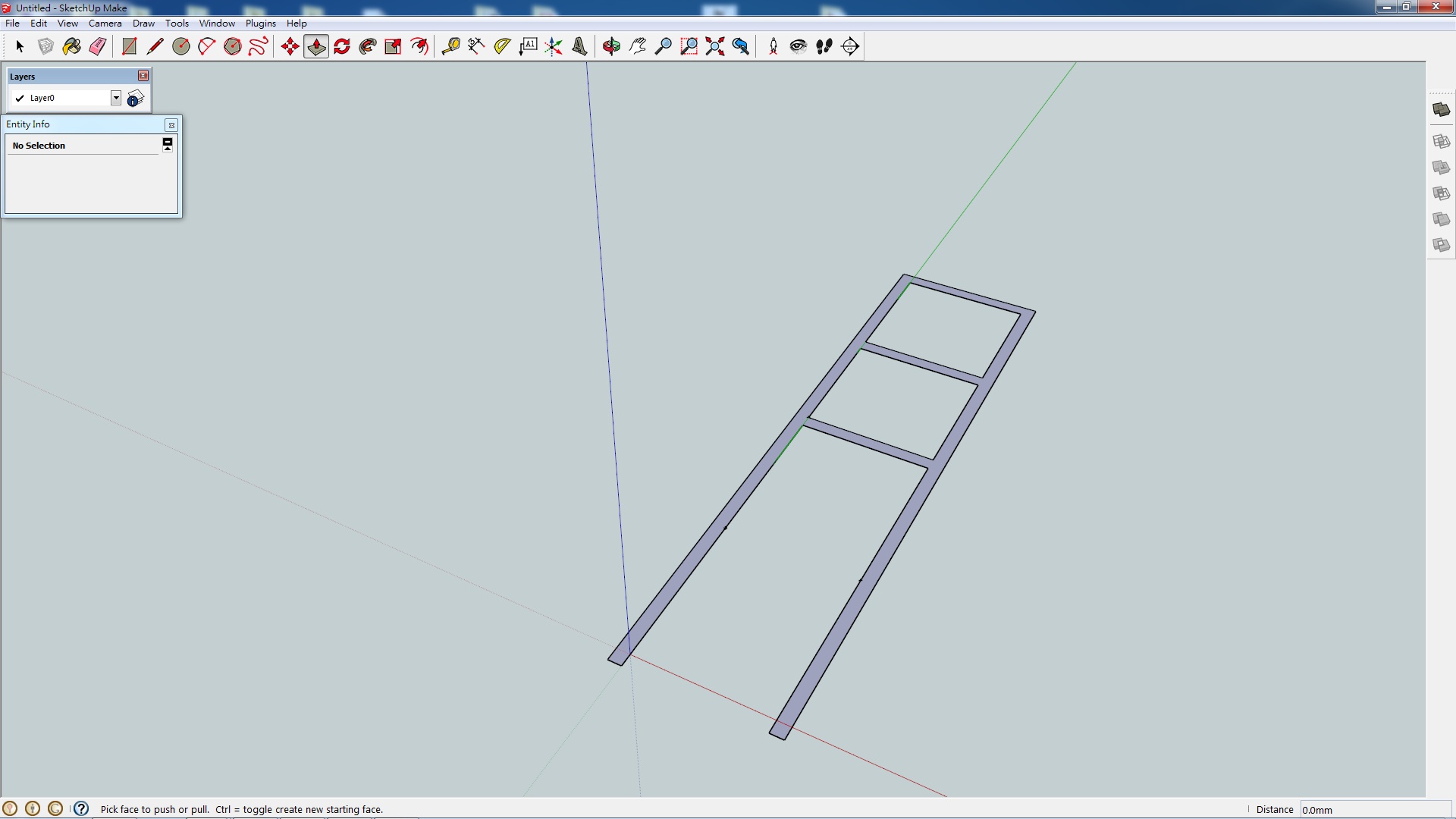Toggle the Entity Info details button

pyautogui.click(x=168, y=144)
